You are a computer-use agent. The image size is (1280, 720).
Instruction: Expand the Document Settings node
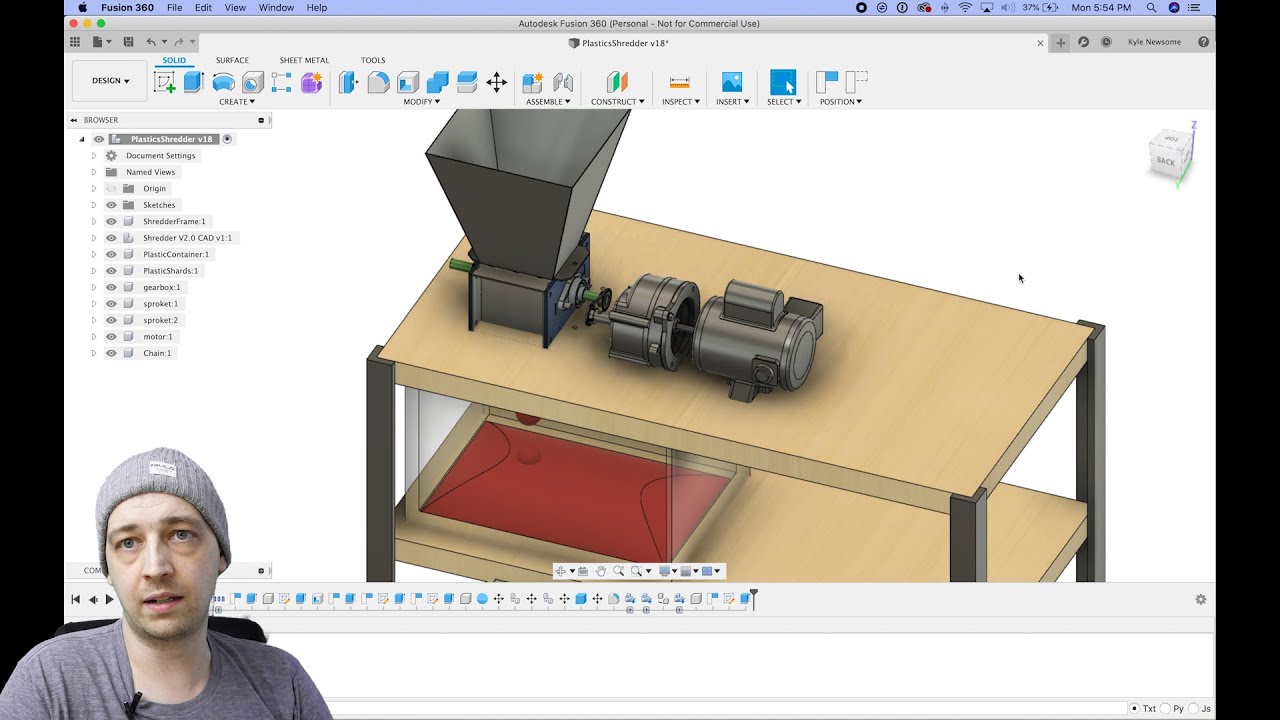pyautogui.click(x=94, y=156)
